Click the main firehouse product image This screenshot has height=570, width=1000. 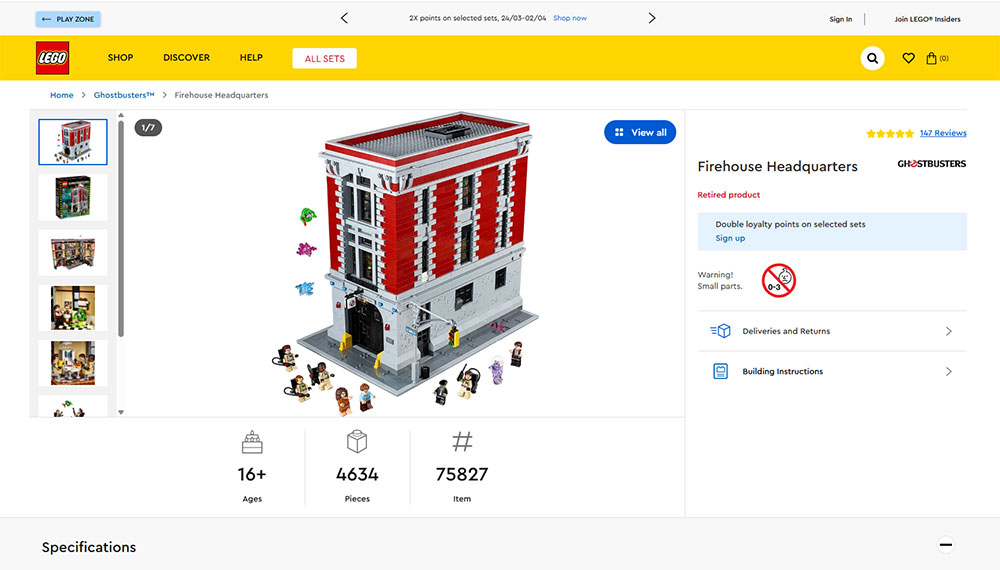pos(406,263)
